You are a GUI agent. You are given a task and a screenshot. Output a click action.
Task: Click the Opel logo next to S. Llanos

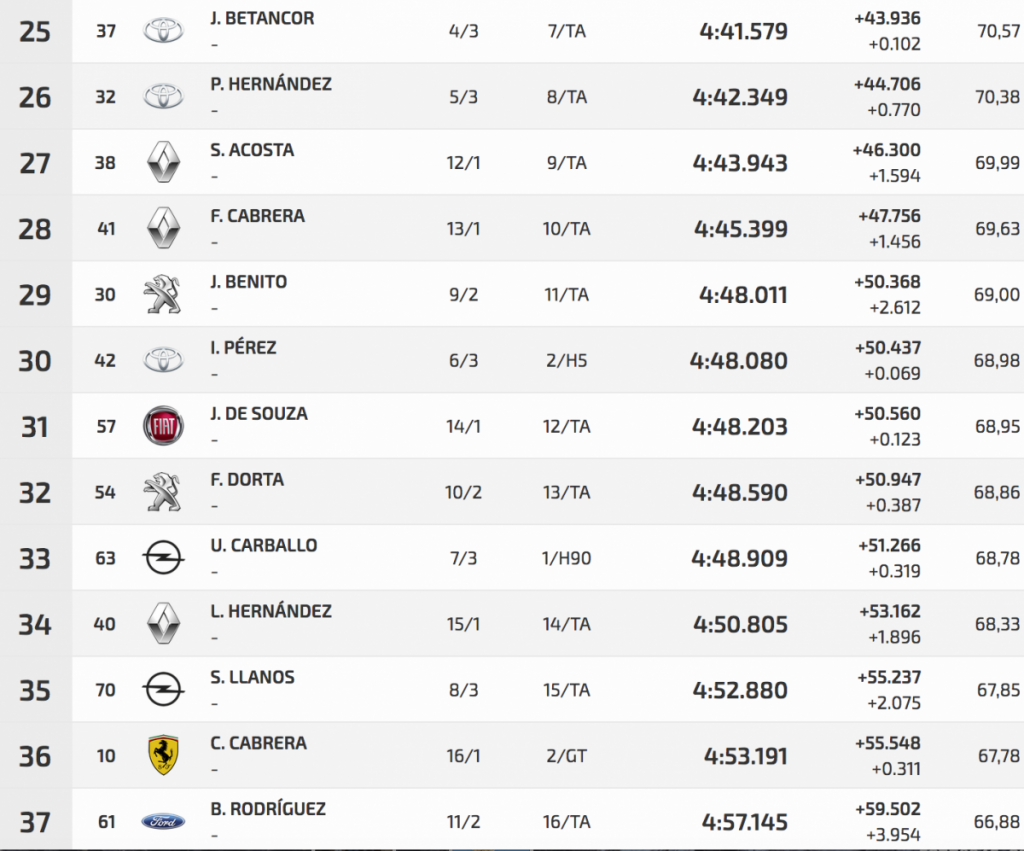(x=163, y=690)
